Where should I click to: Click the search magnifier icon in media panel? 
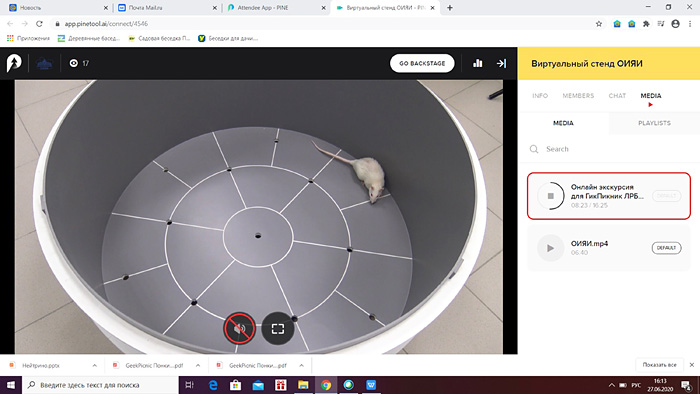[534, 149]
